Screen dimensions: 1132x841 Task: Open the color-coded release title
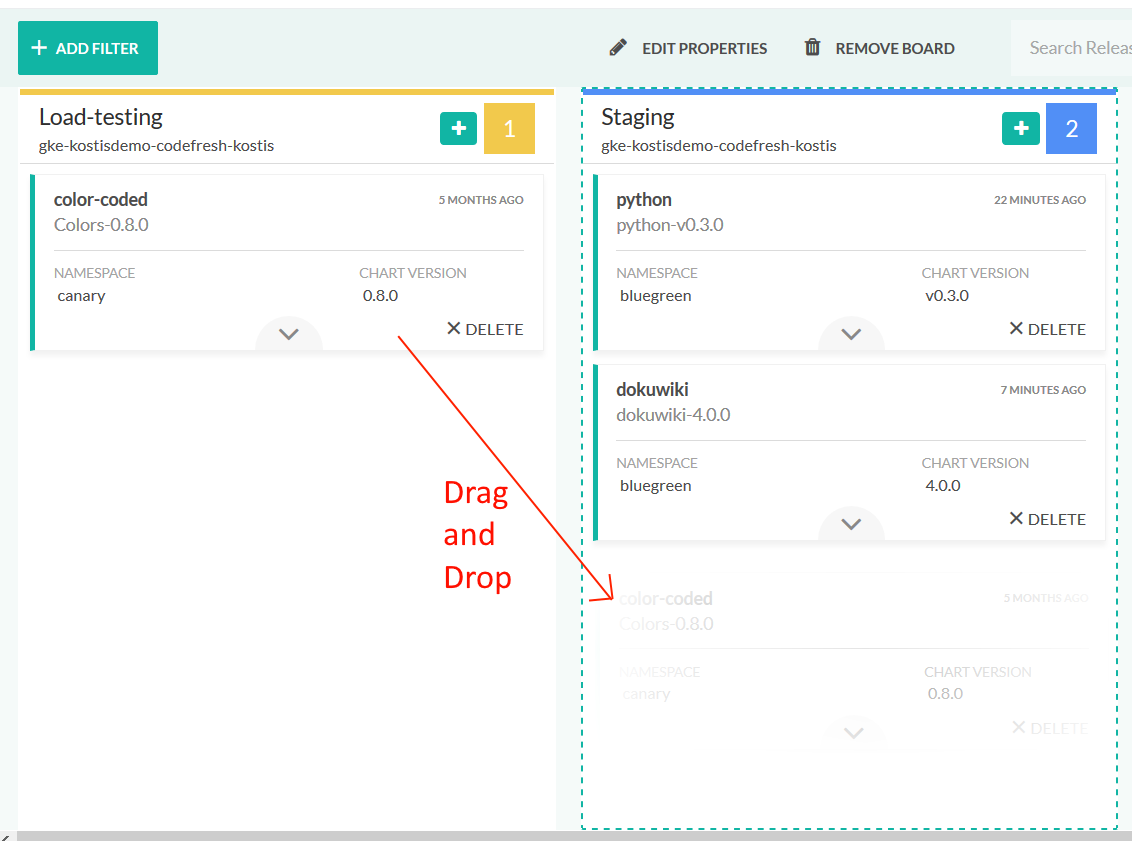(x=101, y=200)
